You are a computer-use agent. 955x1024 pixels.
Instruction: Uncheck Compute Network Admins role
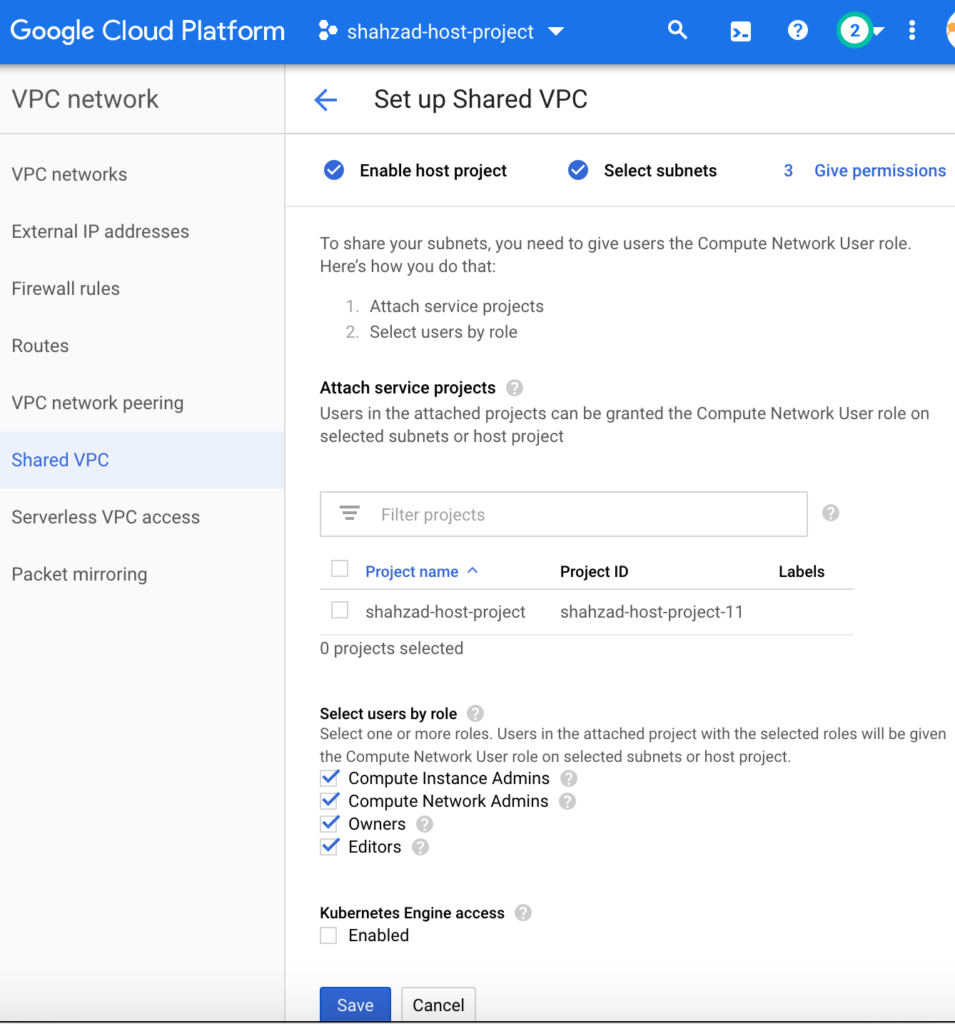click(329, 801)
